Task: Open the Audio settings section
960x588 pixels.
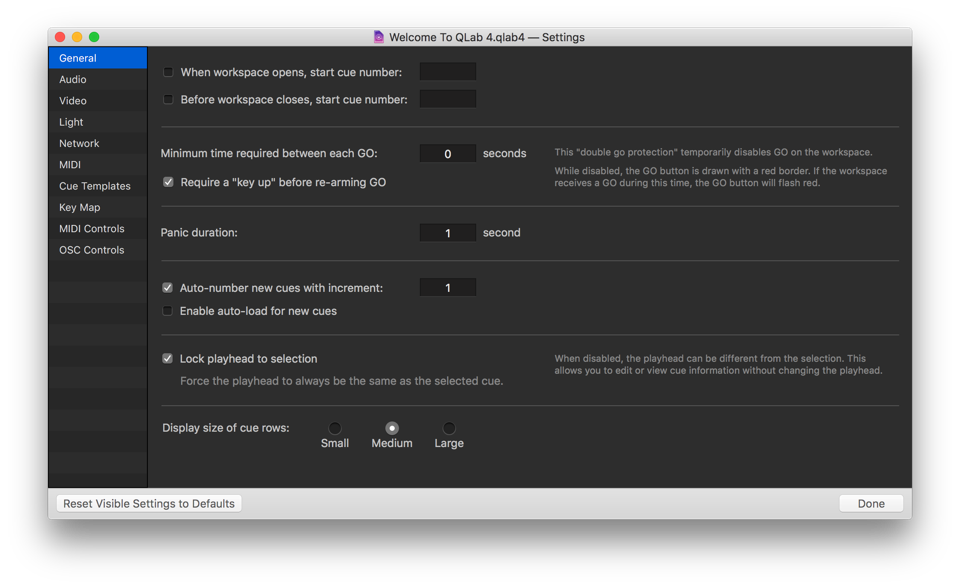Action: 73,79
